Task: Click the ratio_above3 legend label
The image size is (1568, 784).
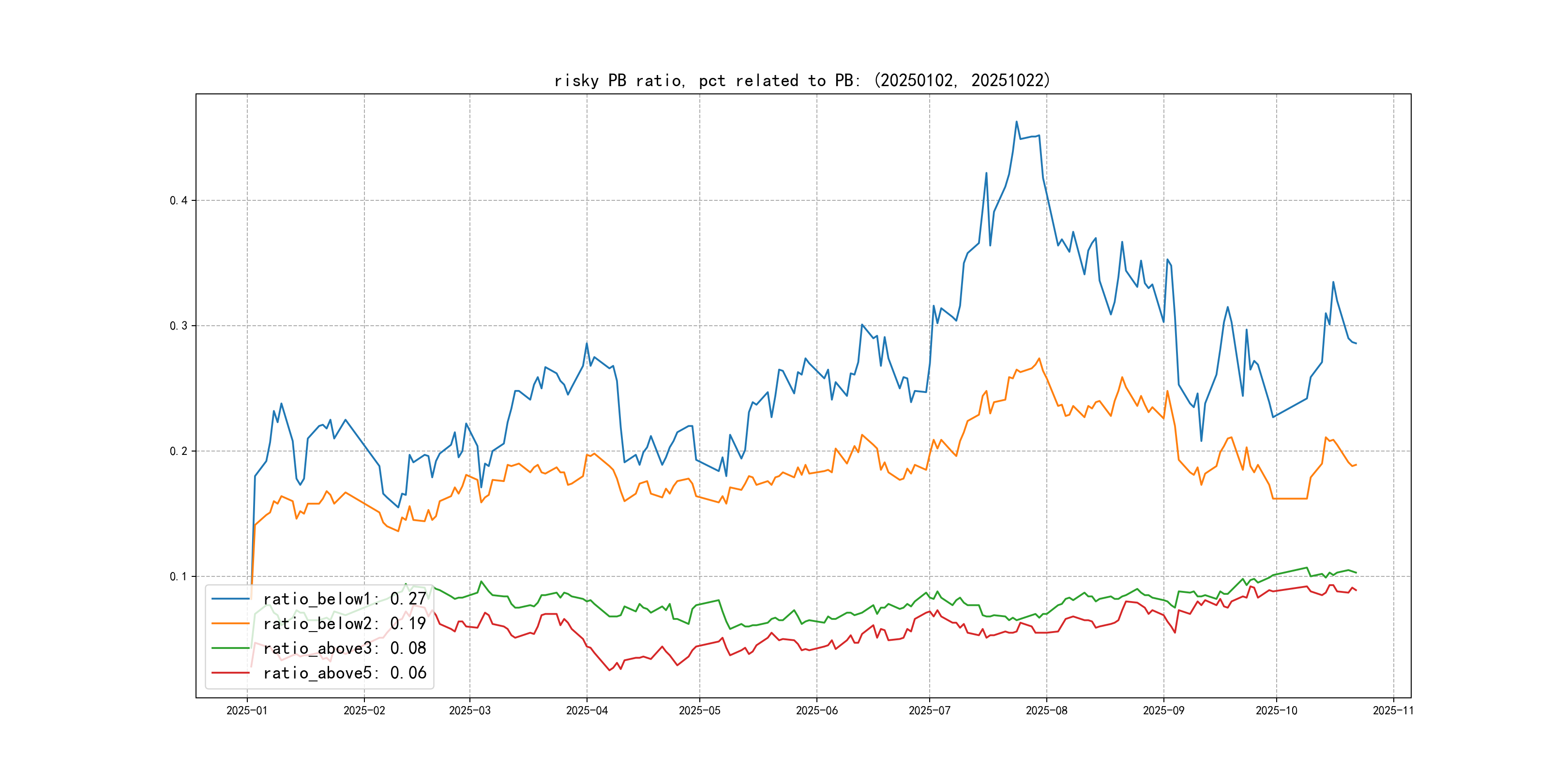Action: pyautogui.click(x=345, y=648)
